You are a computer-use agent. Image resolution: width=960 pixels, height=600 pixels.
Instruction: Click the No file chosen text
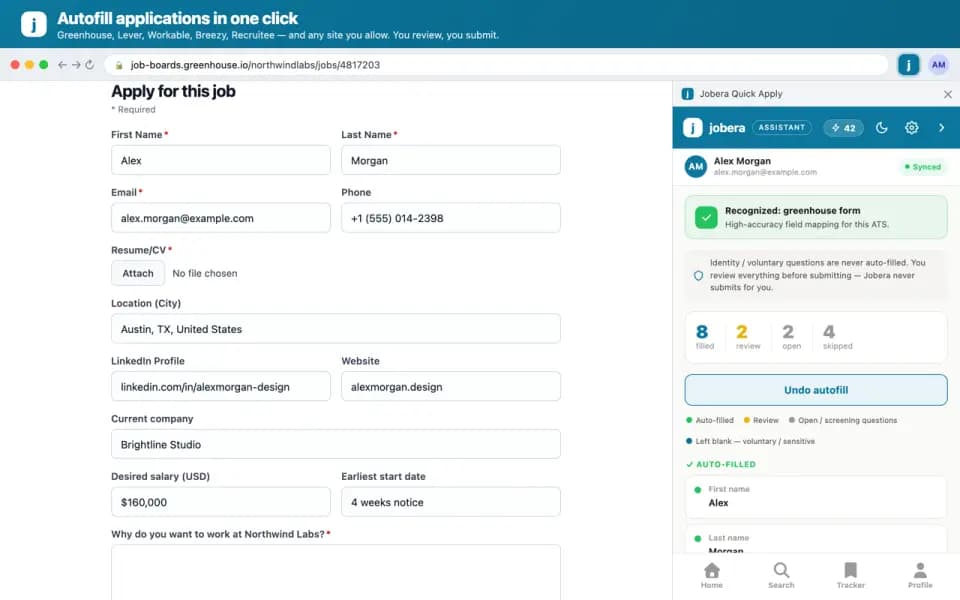pyautogui.click(x=204, y=273)
